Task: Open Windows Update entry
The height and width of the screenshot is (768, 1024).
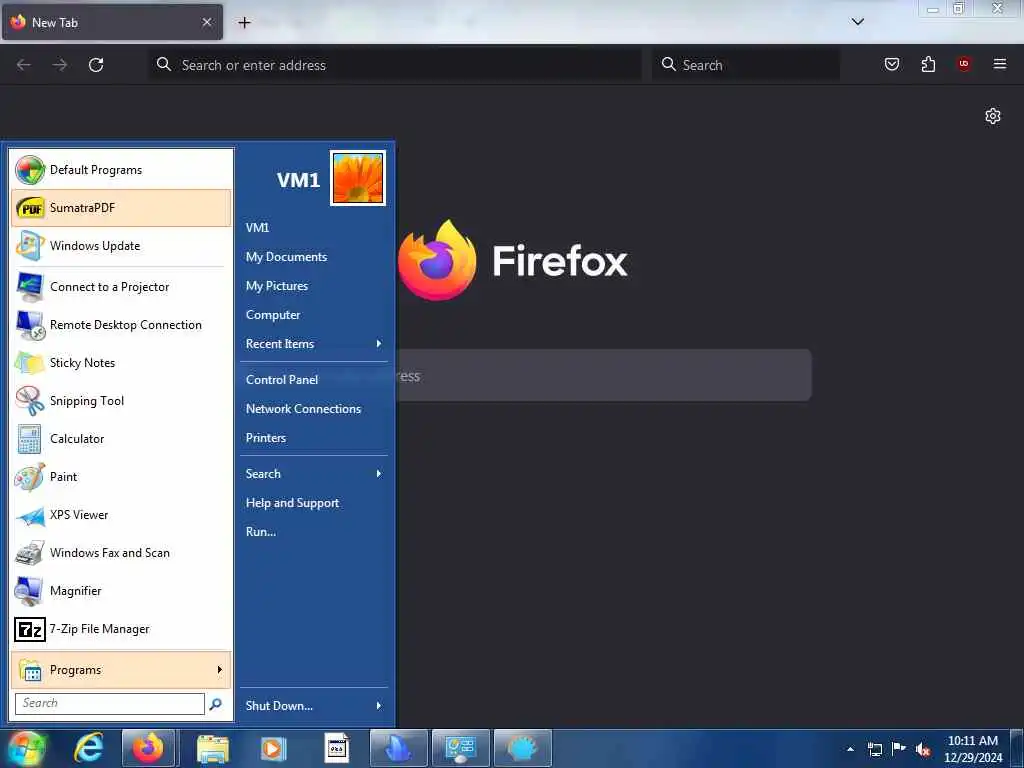Action: click(121, 246)
